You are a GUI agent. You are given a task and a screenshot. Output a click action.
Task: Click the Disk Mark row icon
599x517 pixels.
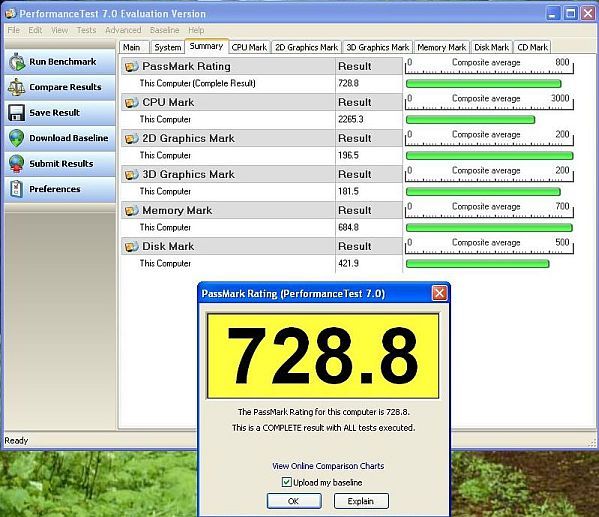click(131, 247)
